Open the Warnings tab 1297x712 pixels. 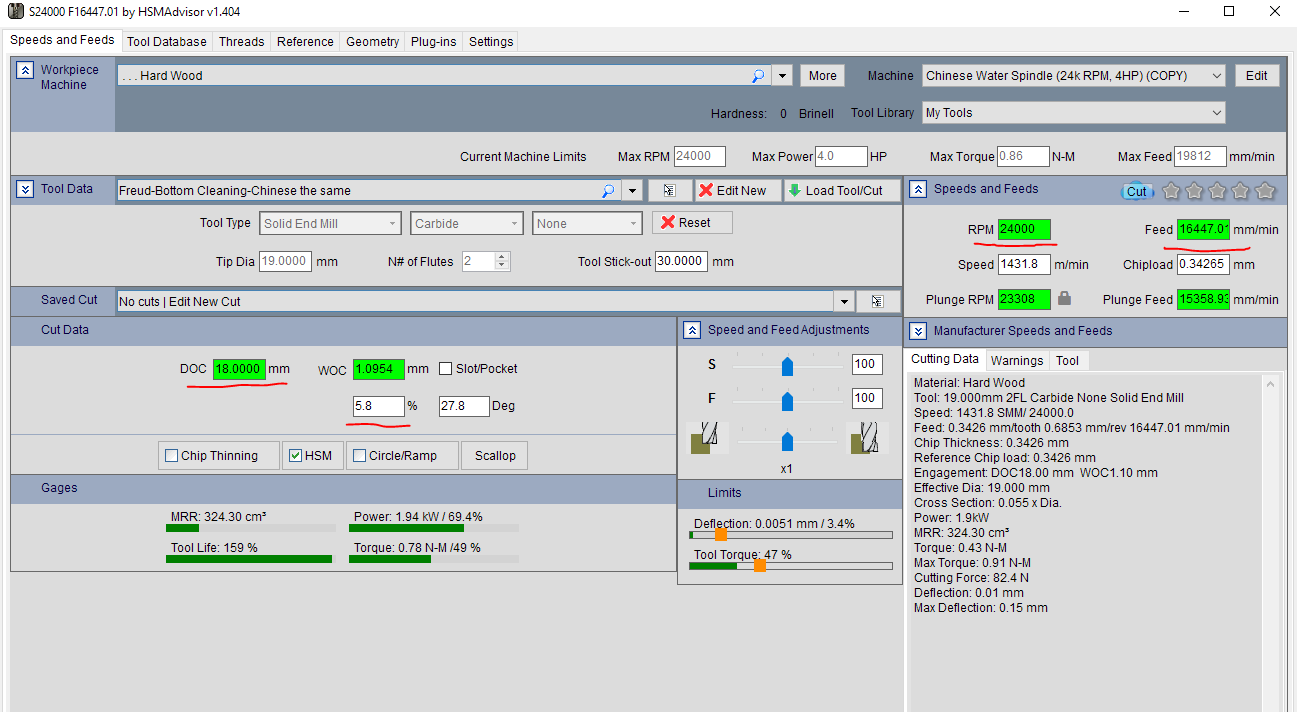(x=1017, y=360)
